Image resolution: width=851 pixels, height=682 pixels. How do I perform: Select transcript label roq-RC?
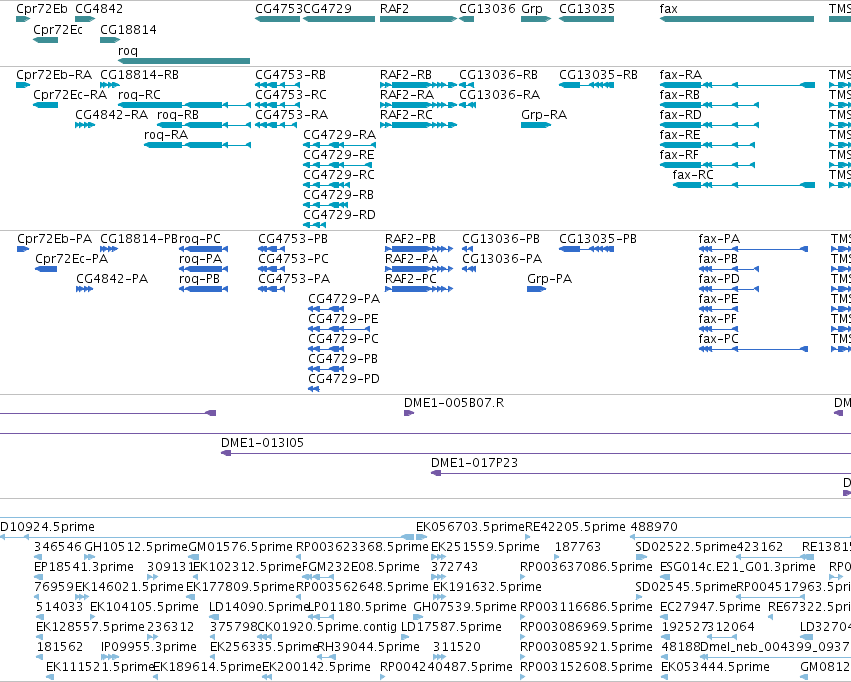(139, 94)
